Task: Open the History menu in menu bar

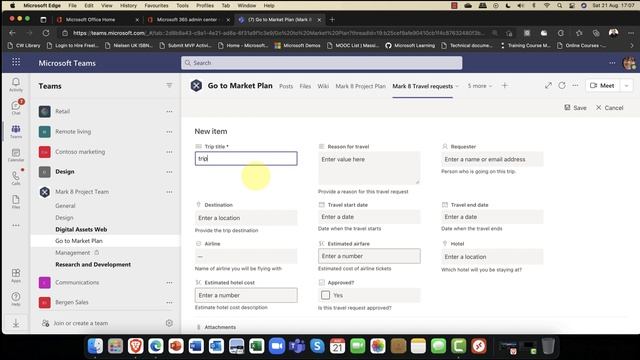Action: [128, 5]
